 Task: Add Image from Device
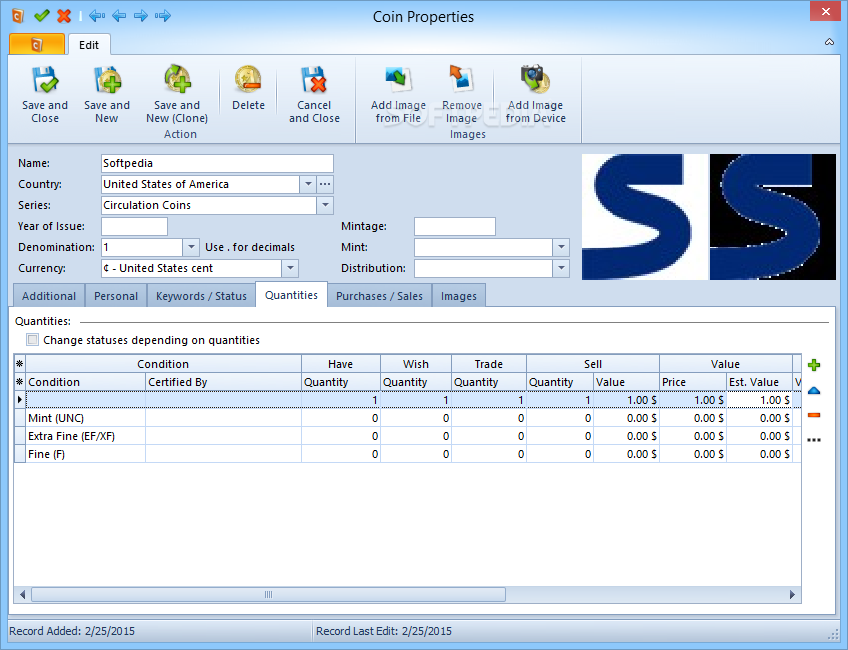coord(535,95)
